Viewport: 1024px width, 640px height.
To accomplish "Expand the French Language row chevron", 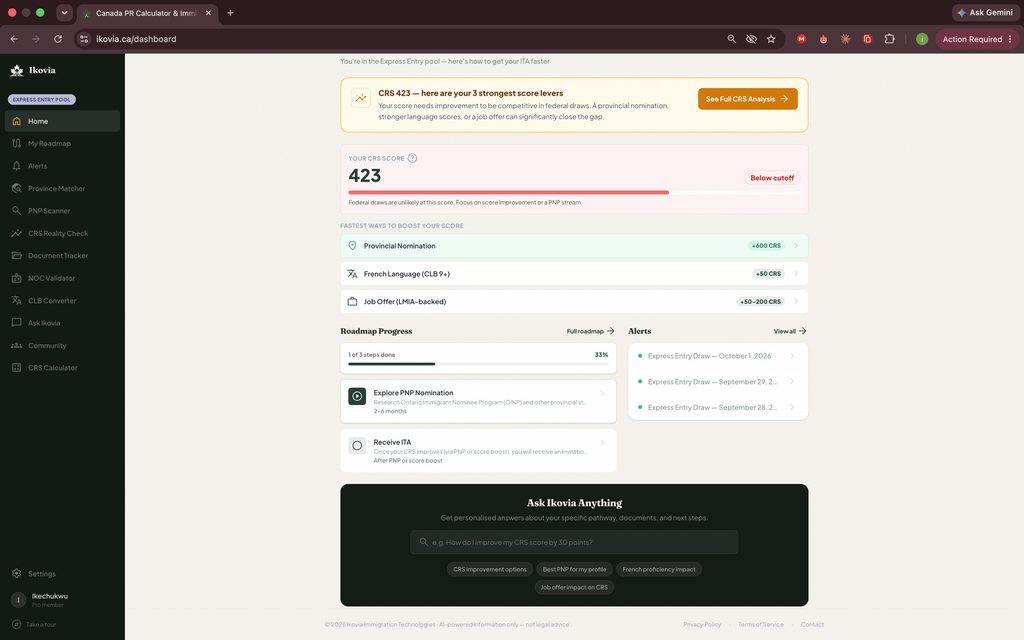I will tap(795, 274).
